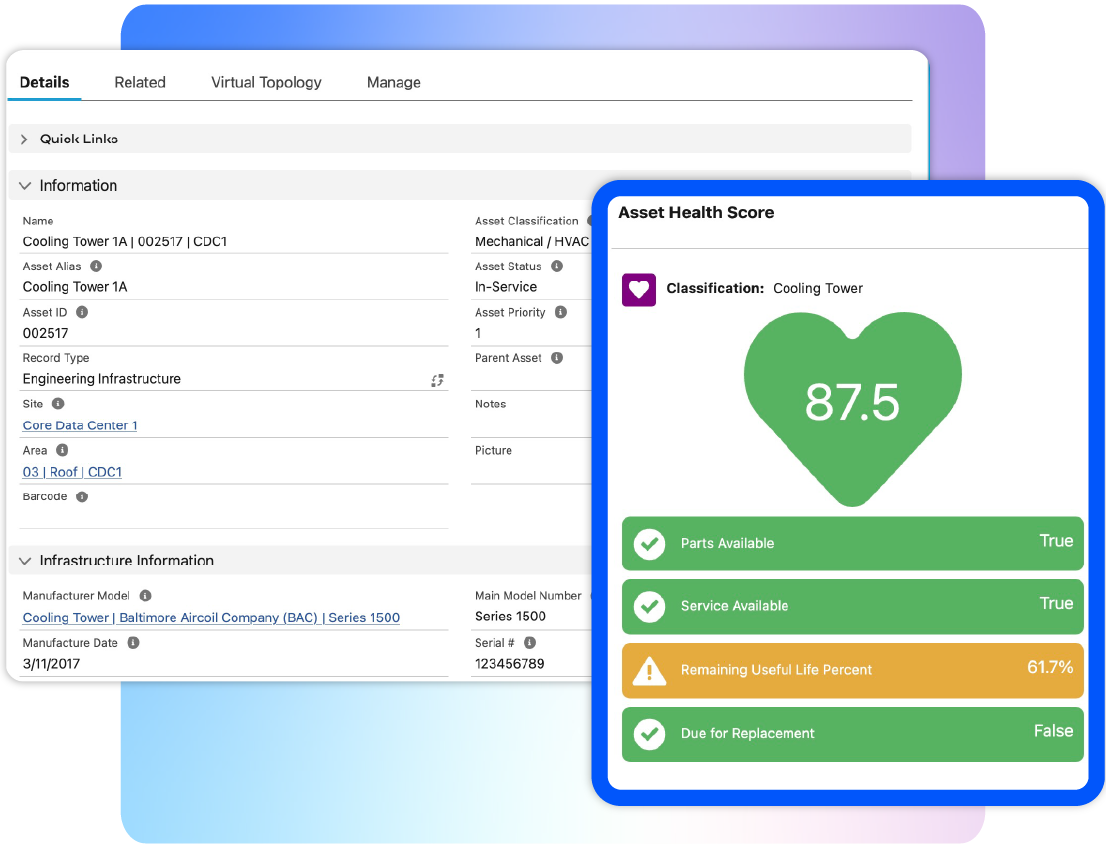Click the info icon beside Area label
Viewport: 1106px width, 848px height.
(62, 450)
